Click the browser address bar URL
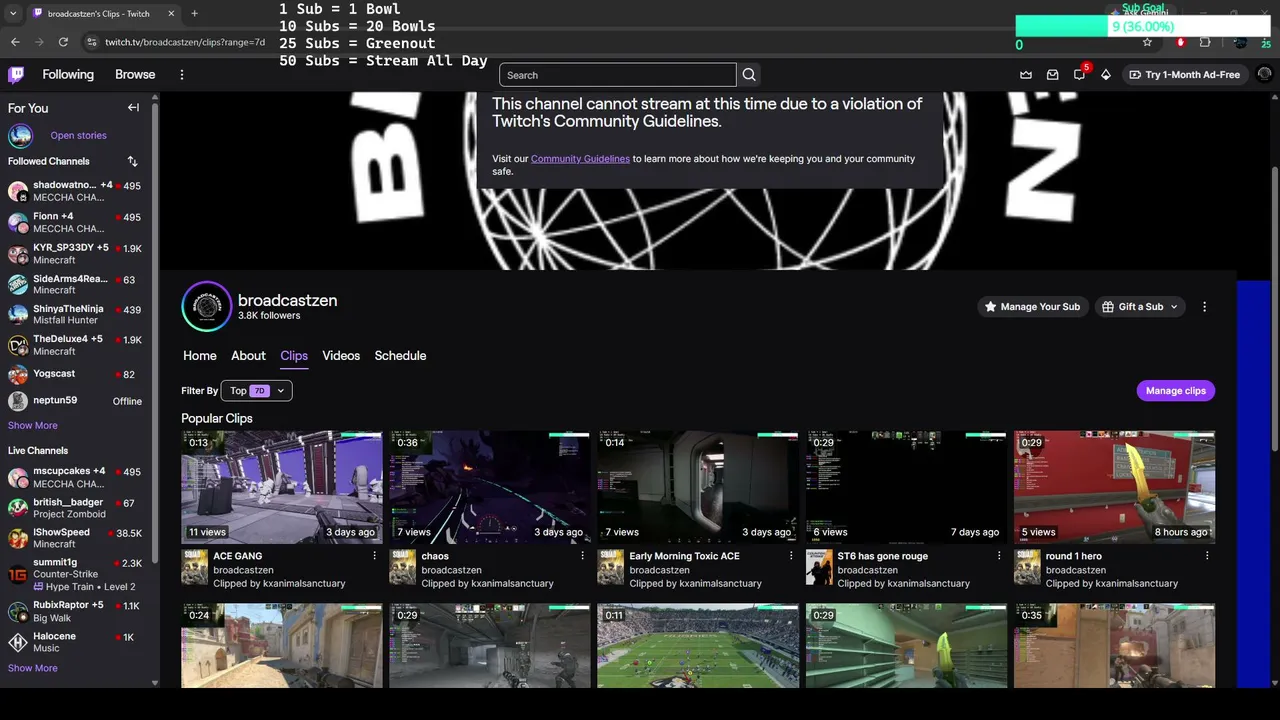This screenshot has height=720, width=1280. point(185,42)
